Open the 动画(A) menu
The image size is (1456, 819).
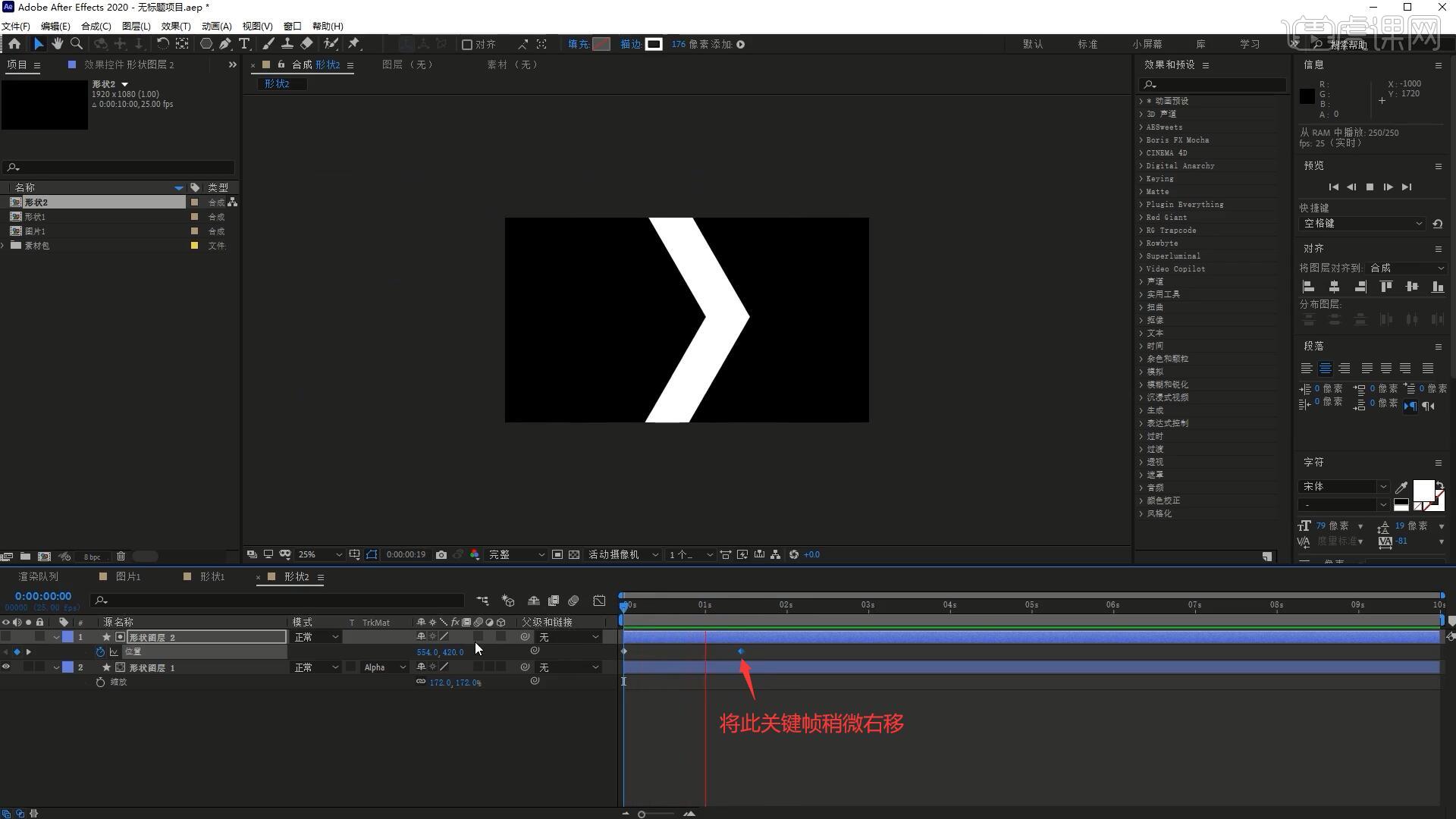[x=216, y=26]
